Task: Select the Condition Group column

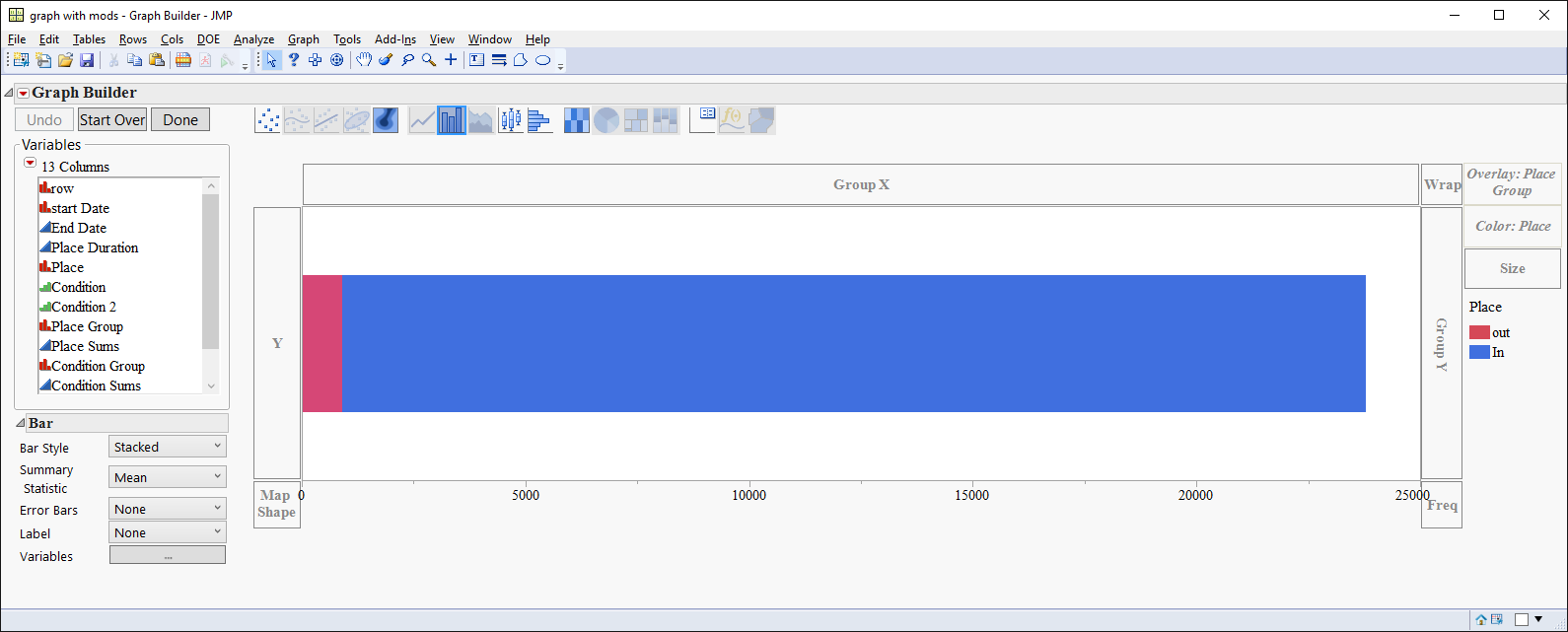Action: click(x=98, y=366)
